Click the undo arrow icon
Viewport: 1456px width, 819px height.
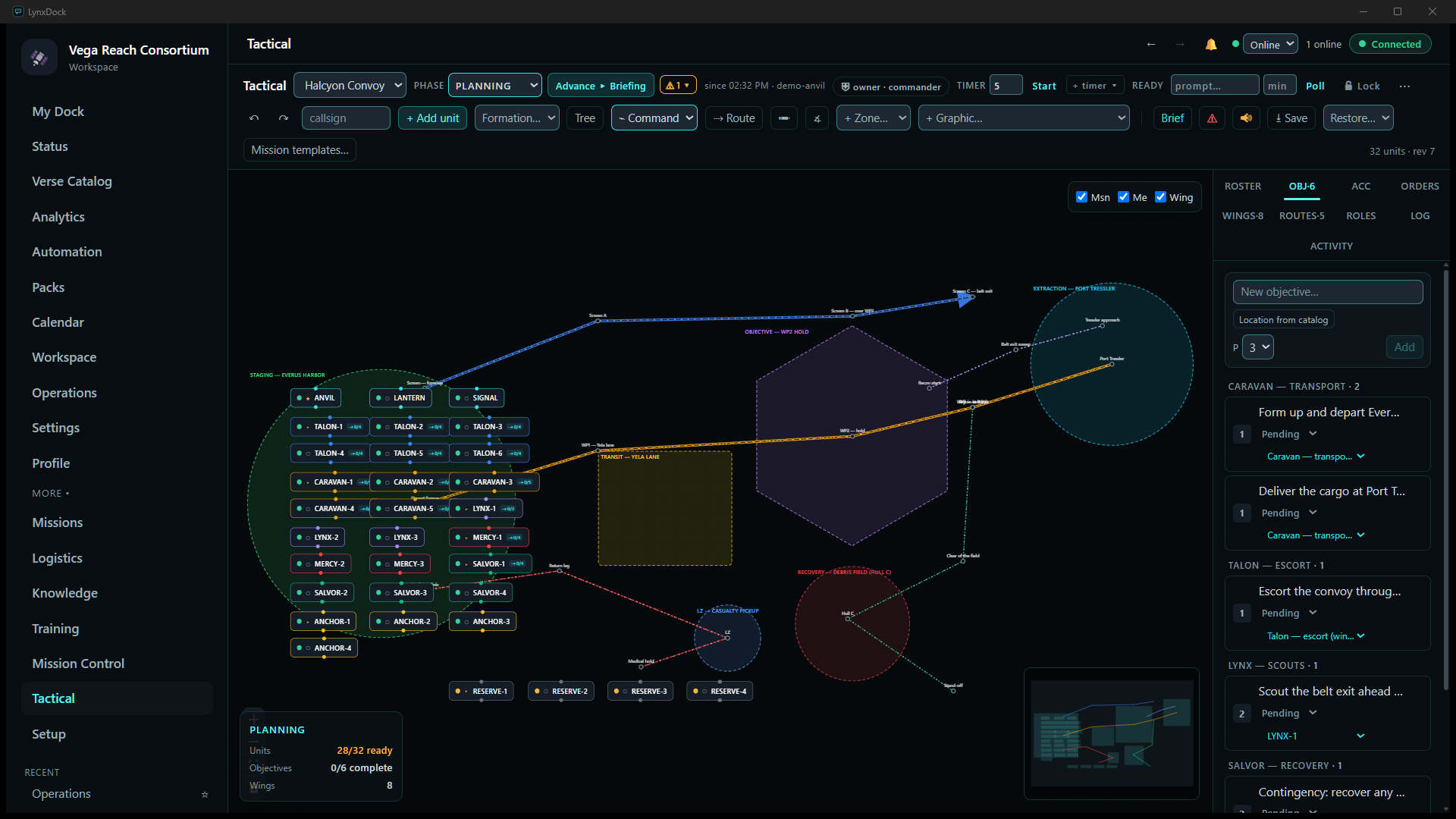[255, 118]
